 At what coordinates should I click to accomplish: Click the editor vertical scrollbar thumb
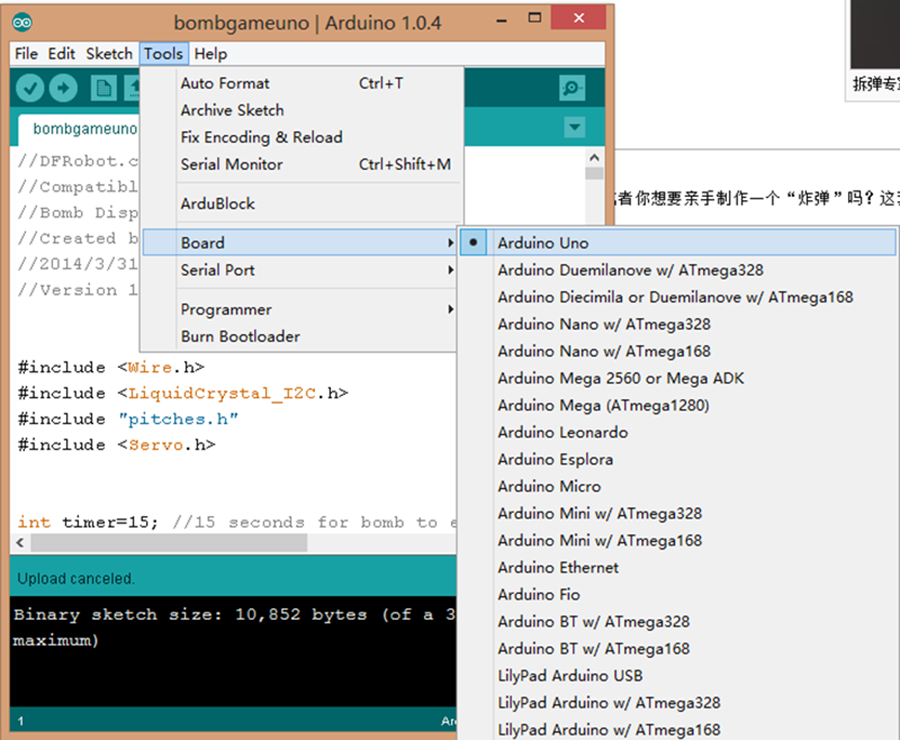click(594, 173)
